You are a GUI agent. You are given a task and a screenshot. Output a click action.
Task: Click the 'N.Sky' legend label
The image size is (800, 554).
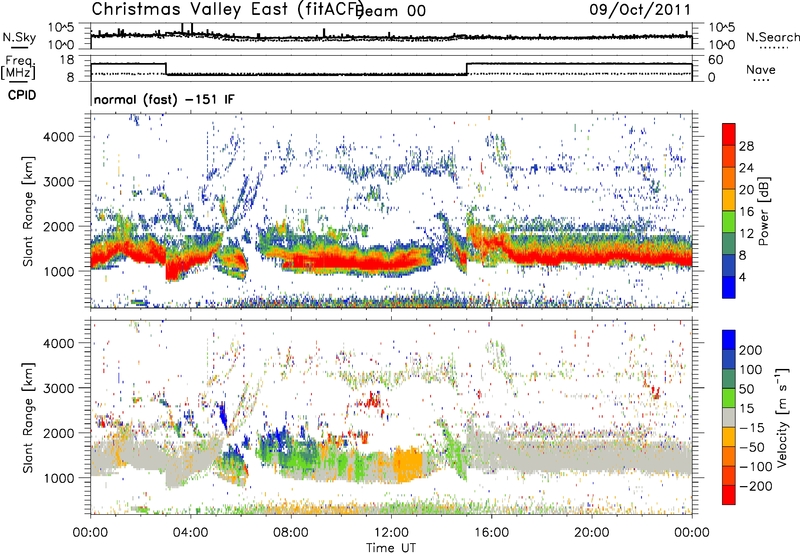click(19, 37)
